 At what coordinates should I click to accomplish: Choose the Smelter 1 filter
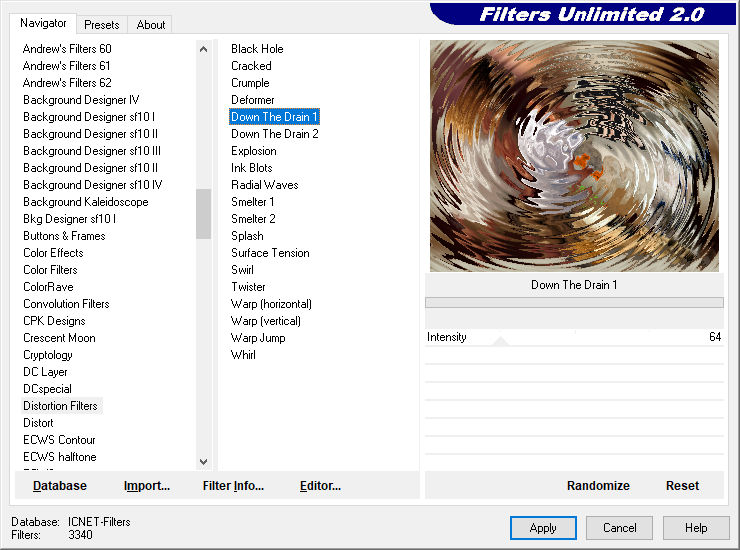click(x=252, y=202)
